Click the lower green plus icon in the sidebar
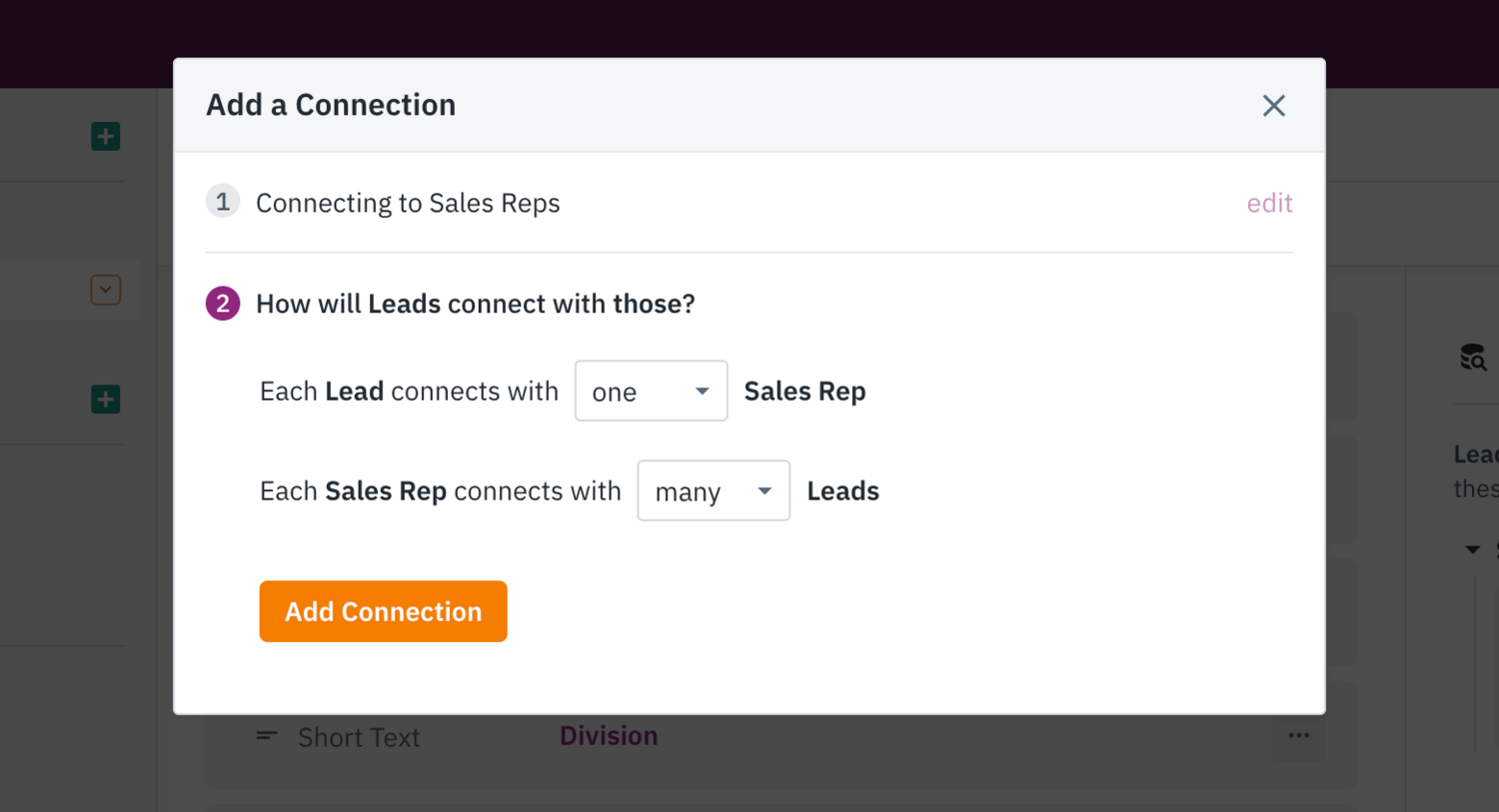 pyautogui.click(x=105, y=399)
